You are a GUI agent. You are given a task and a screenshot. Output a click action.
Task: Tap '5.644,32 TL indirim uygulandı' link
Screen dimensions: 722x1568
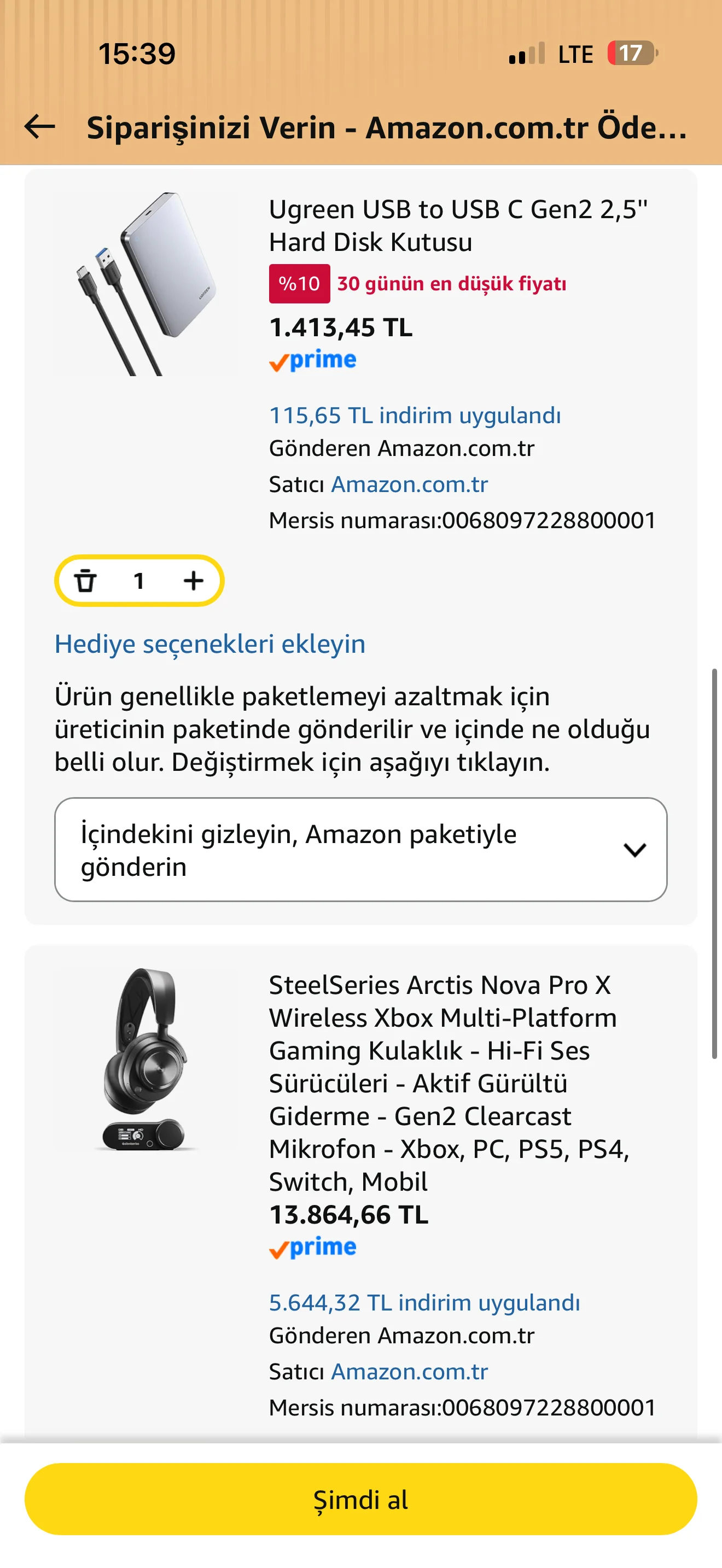pyautogui.click(x=424, y=1303)
